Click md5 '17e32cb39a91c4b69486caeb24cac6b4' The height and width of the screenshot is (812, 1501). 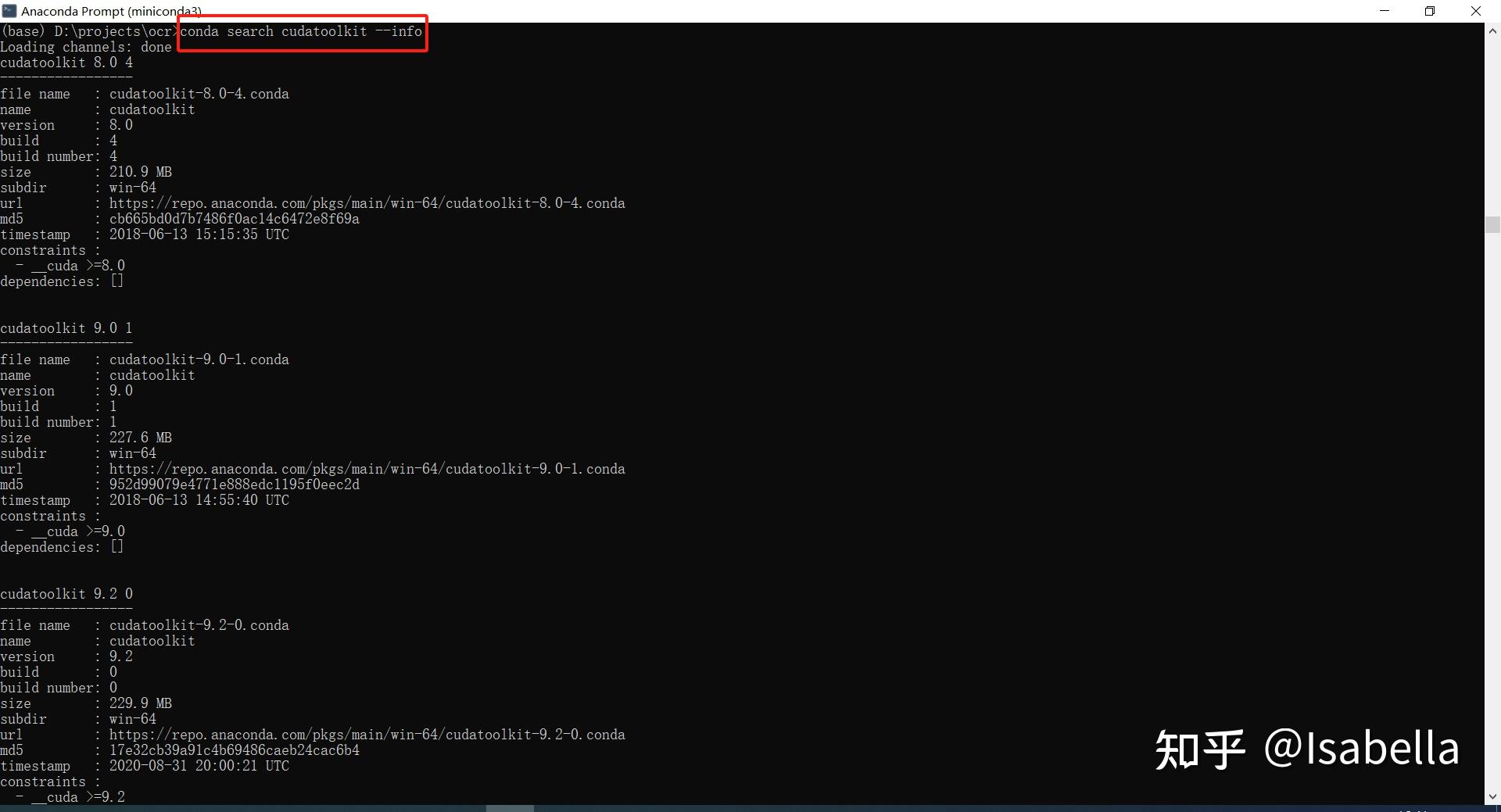click(x=235, y=750)
